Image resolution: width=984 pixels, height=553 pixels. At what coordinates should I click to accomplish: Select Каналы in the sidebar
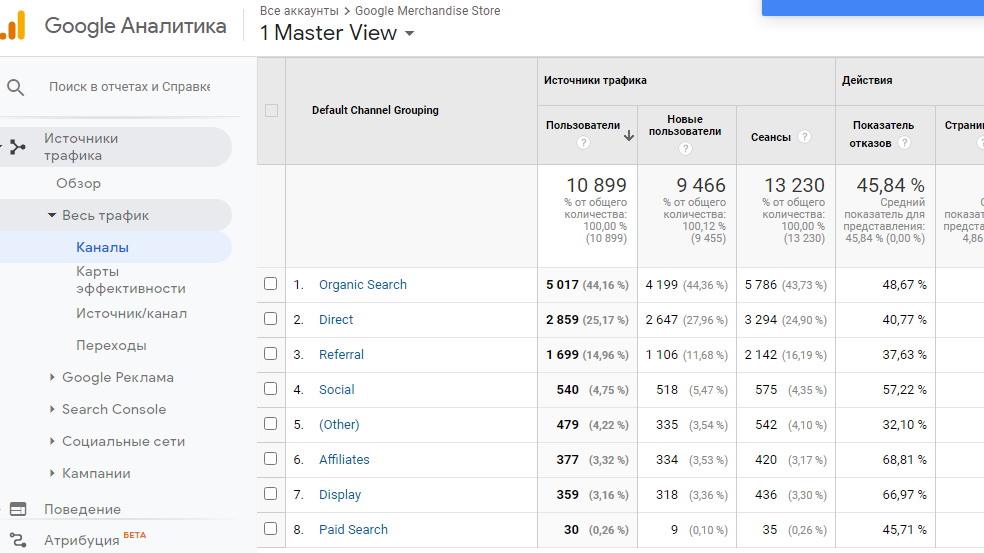[x=102, y=247]
